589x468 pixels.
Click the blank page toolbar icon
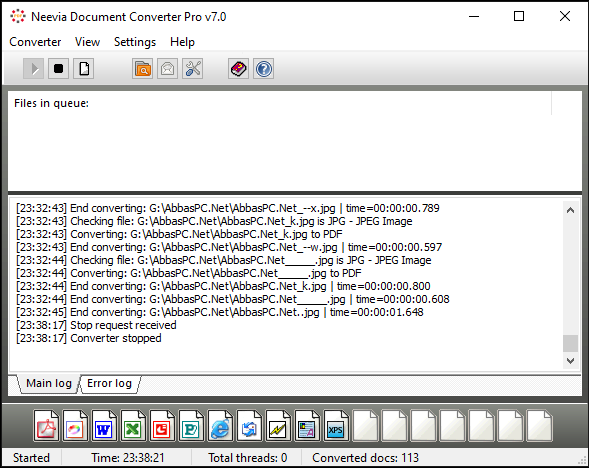(x=83, y=69)
